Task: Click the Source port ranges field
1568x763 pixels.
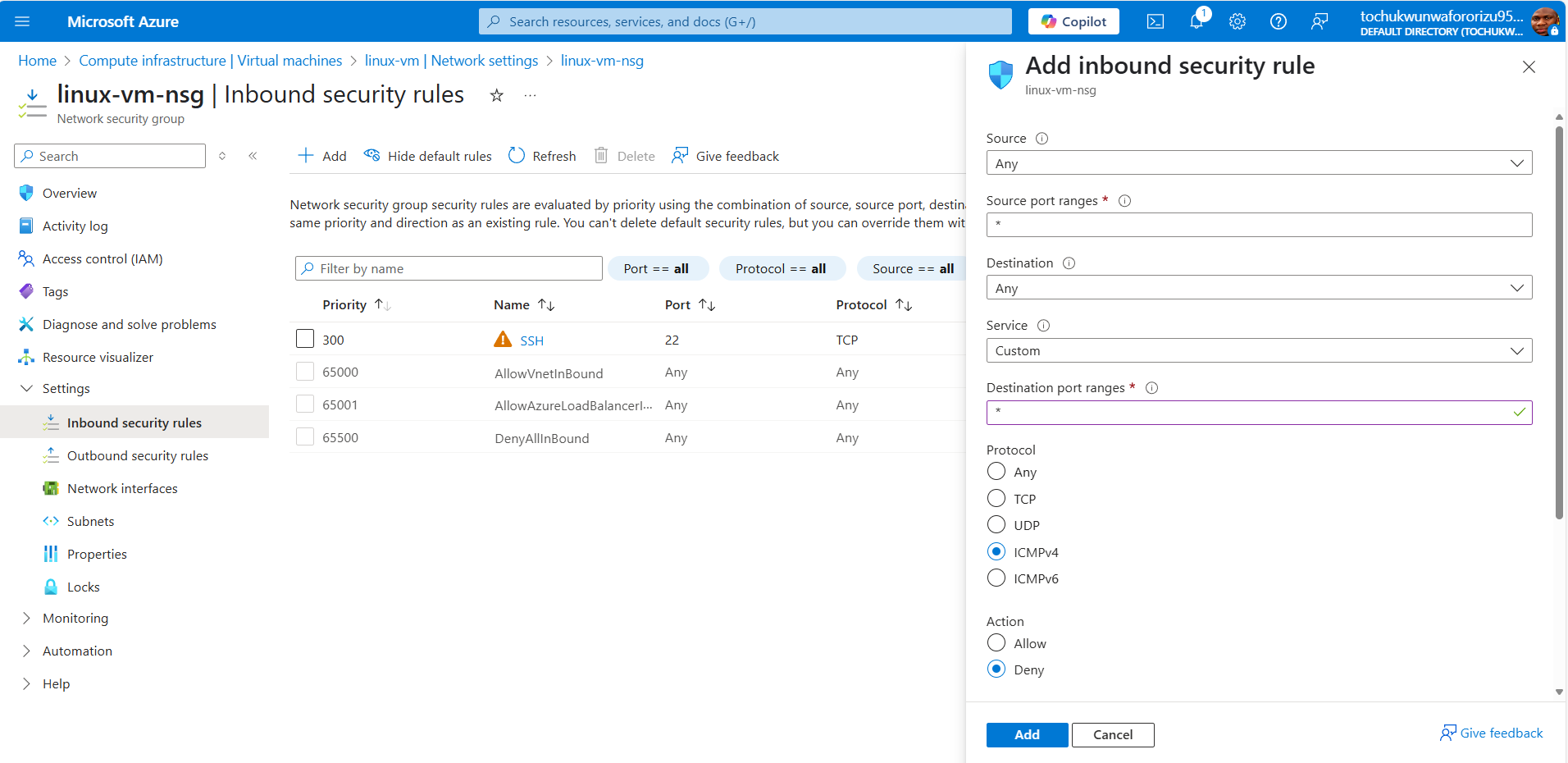Action: (x=1259, y=225)
